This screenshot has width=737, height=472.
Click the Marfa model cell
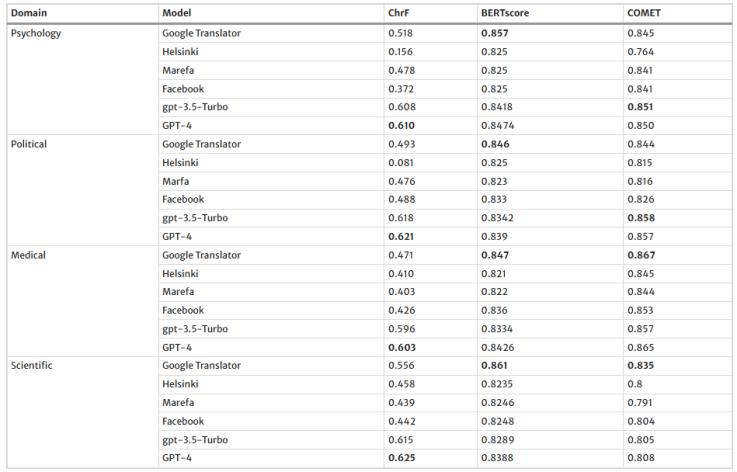(175, 181)
